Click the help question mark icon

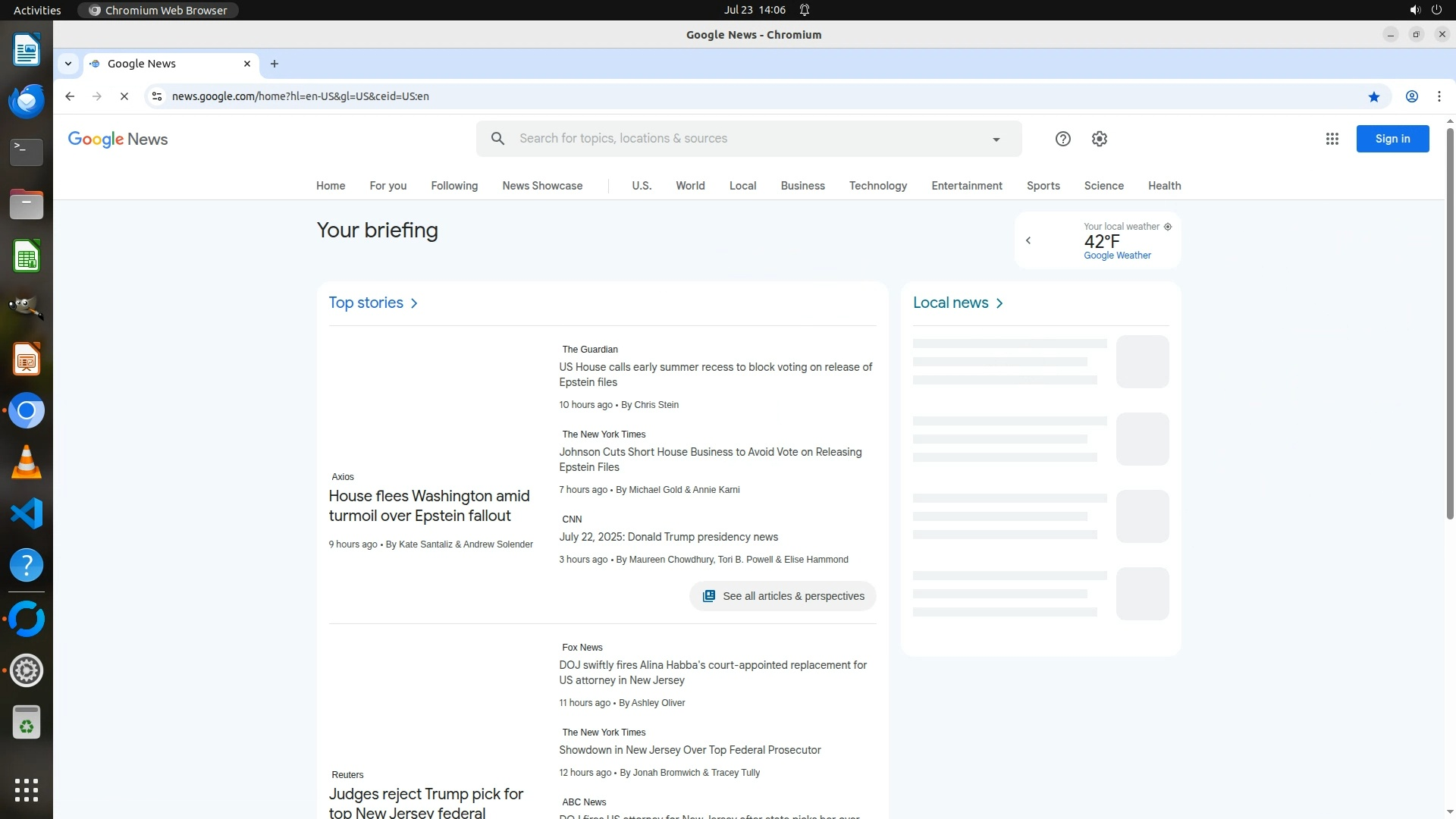coord(1062,139)
